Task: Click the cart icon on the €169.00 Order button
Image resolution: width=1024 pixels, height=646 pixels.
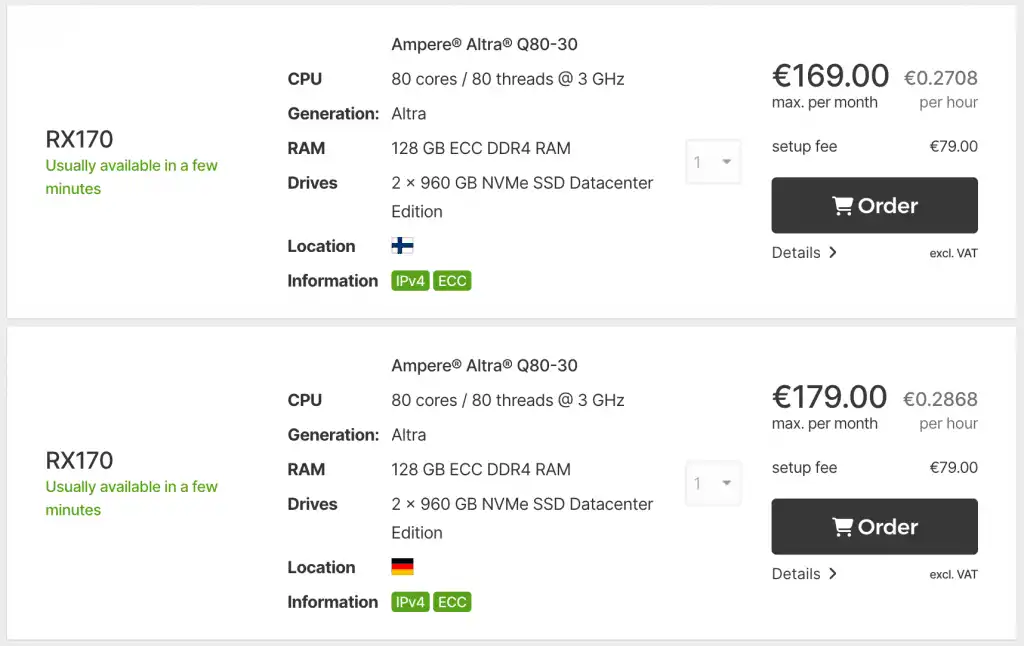Action: [x=842, y=206]
